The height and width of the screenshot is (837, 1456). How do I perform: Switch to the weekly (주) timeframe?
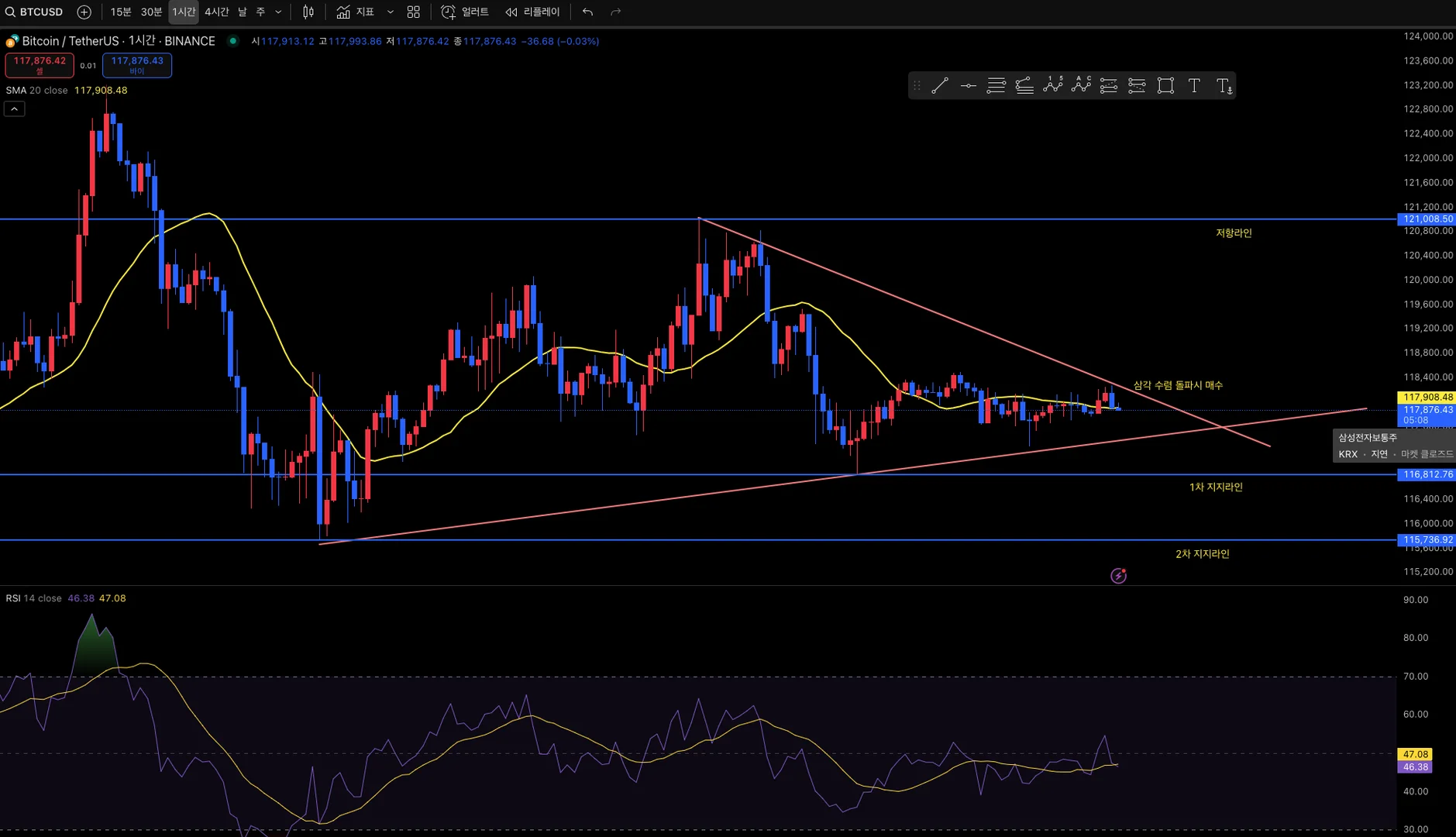coord(260,12)
